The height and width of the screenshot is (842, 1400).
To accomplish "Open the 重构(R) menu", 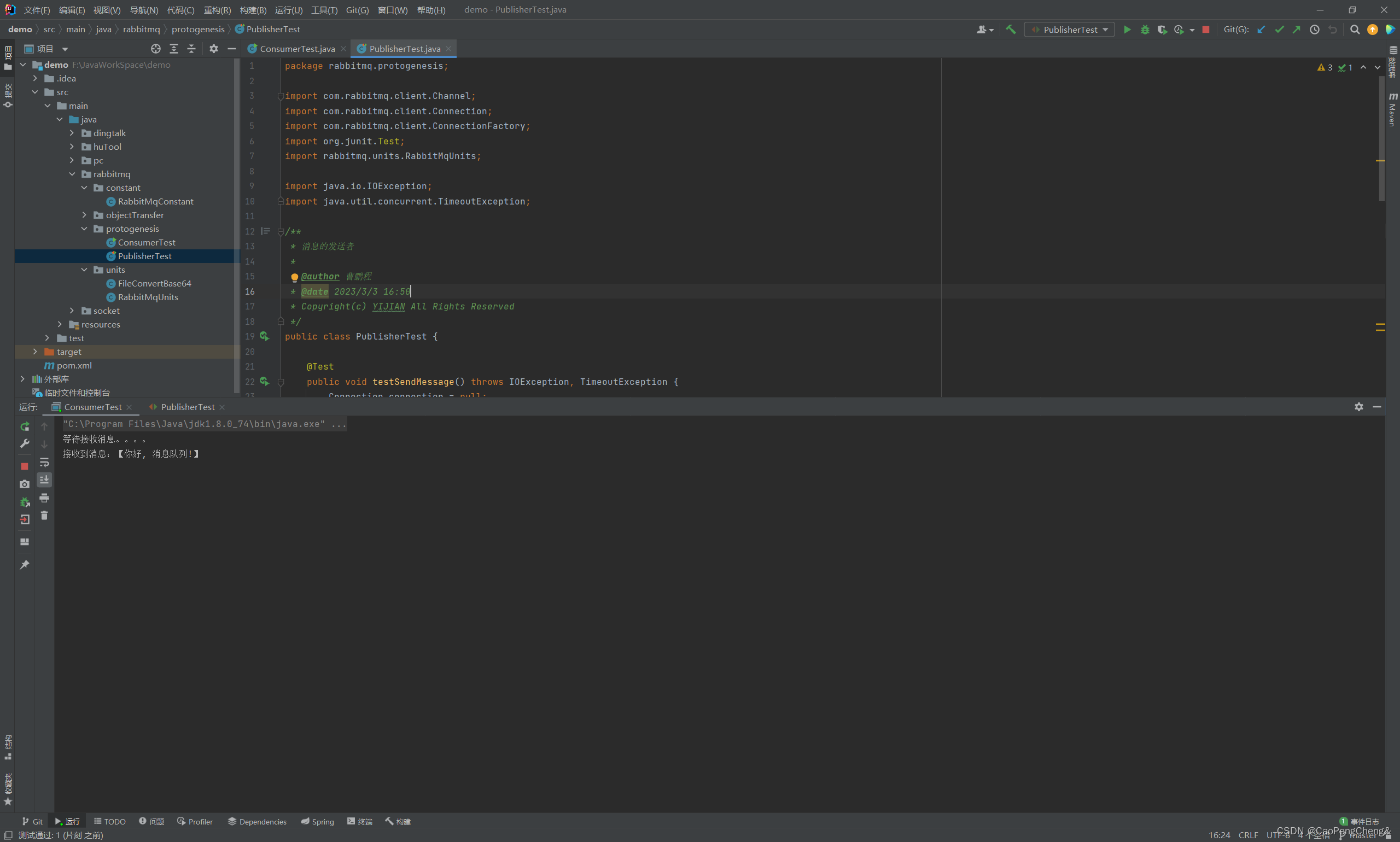I will (217, 10).
